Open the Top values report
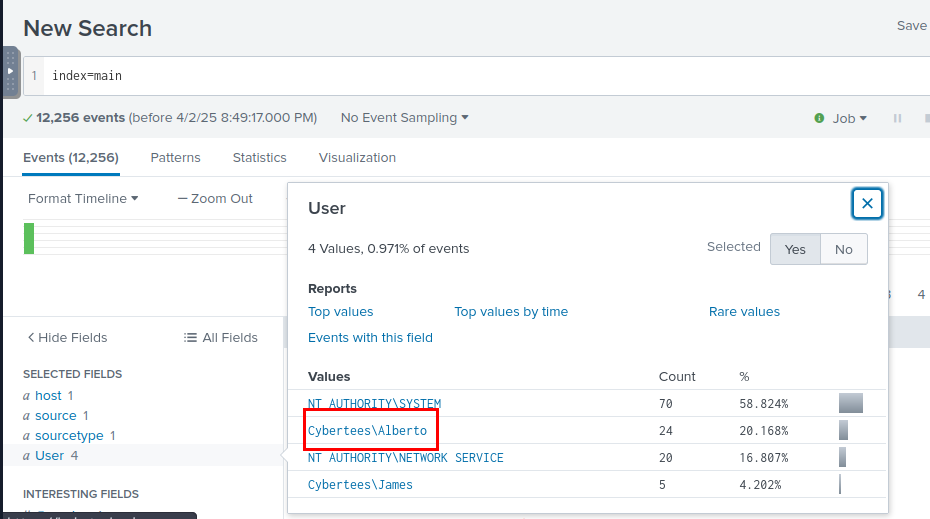 pos(340,312)
